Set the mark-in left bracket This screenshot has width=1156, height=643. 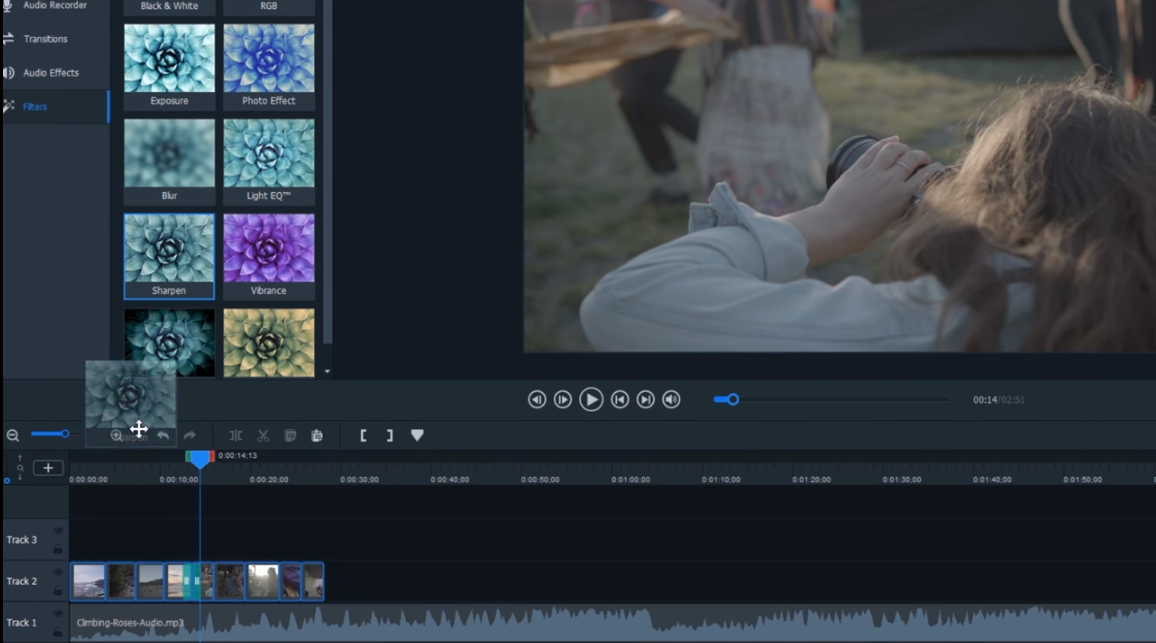click(x=363, y=436)
